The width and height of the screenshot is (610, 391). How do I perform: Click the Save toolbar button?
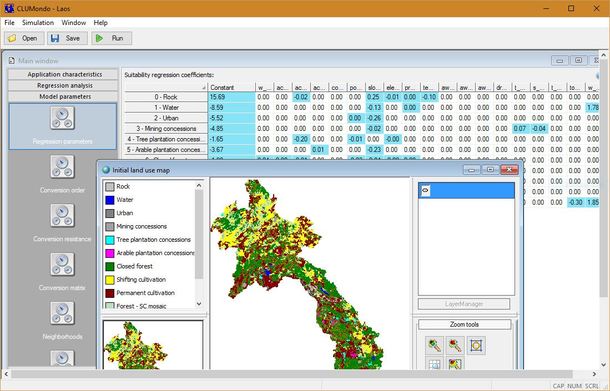point(67,38)
